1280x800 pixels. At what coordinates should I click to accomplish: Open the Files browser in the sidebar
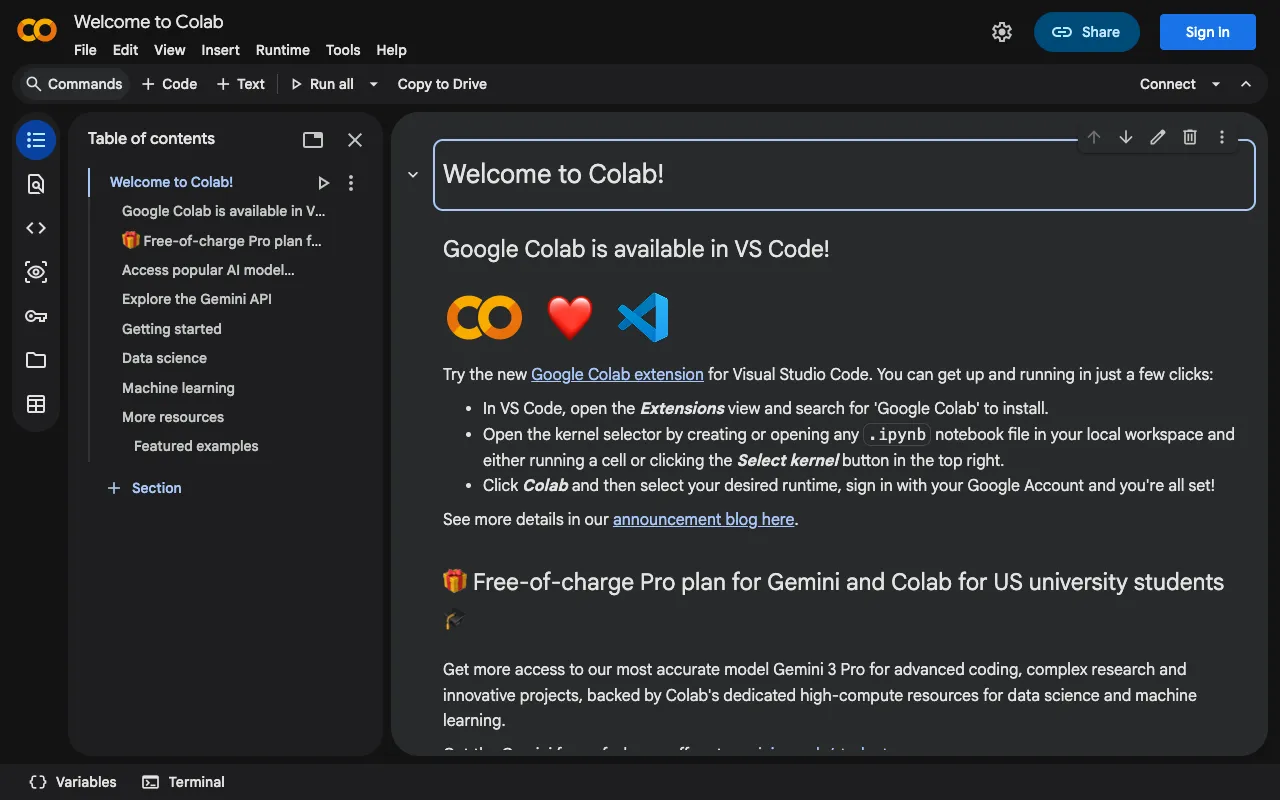pyautogui.click(x=36, y=360)
